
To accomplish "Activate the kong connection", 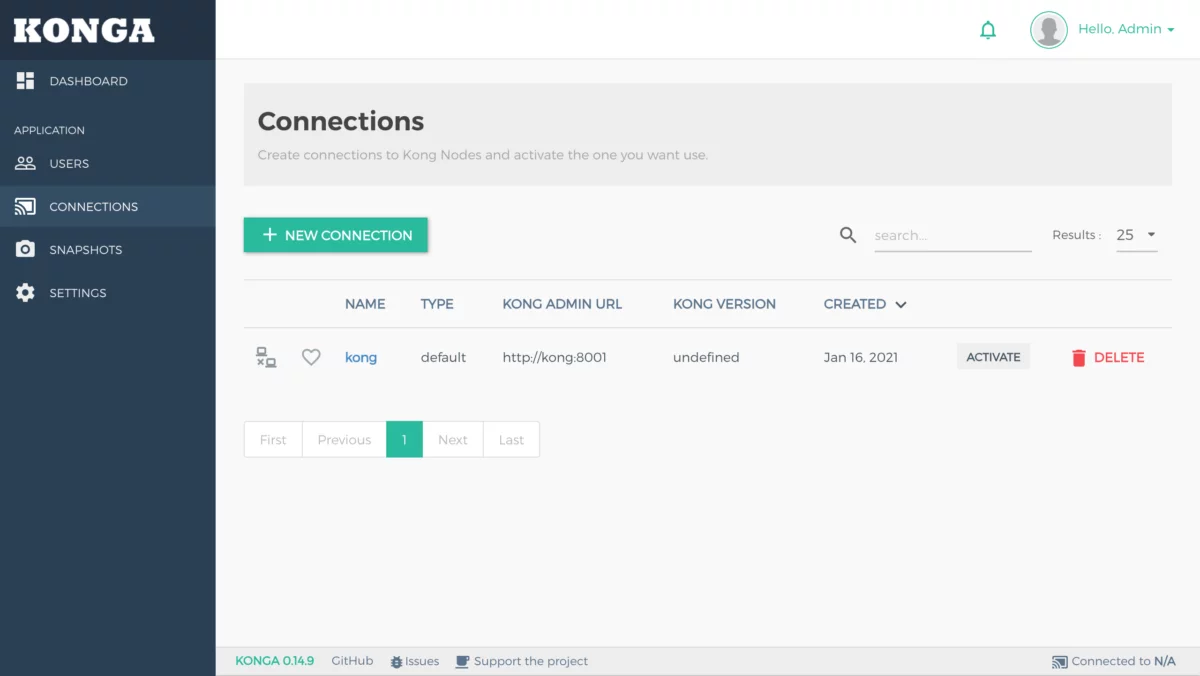I will pos(993,357).
